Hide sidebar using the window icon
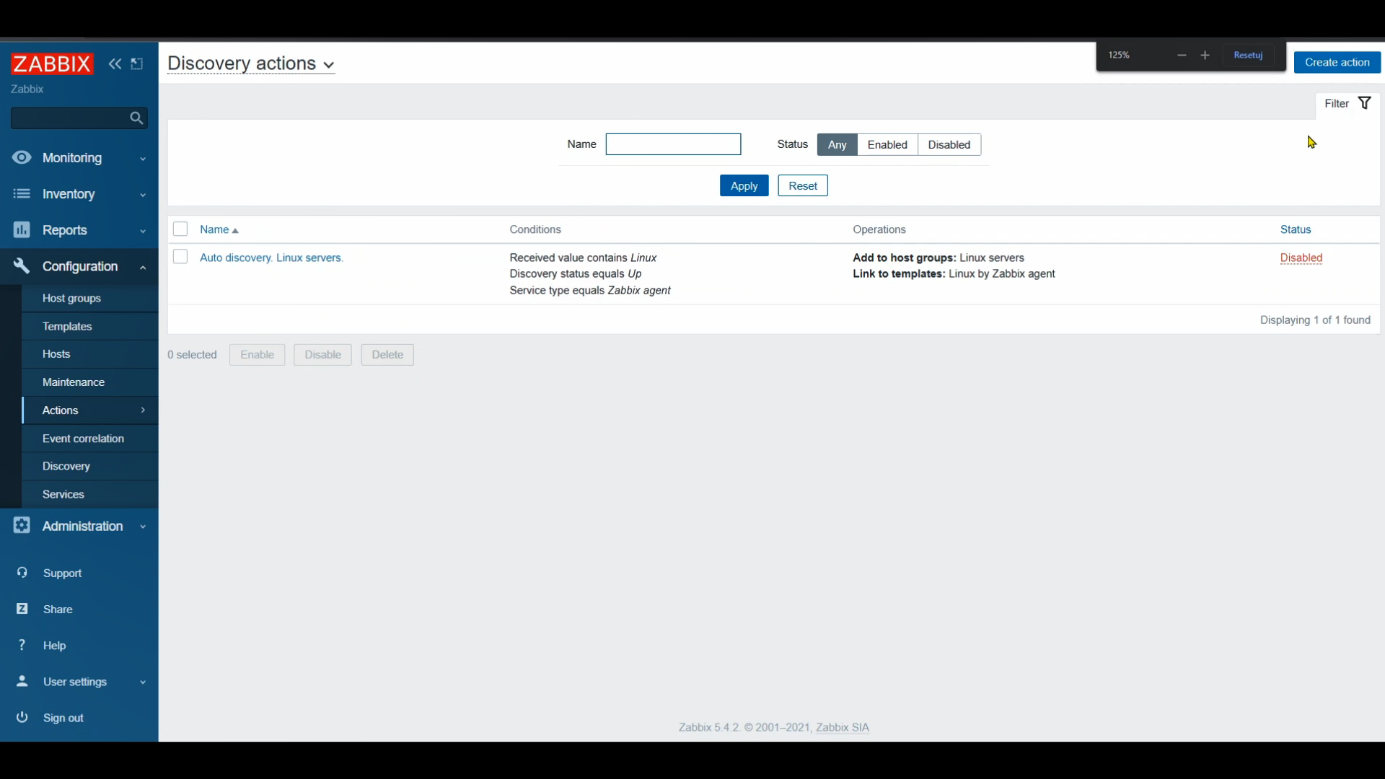 click(x=137, y=64)
